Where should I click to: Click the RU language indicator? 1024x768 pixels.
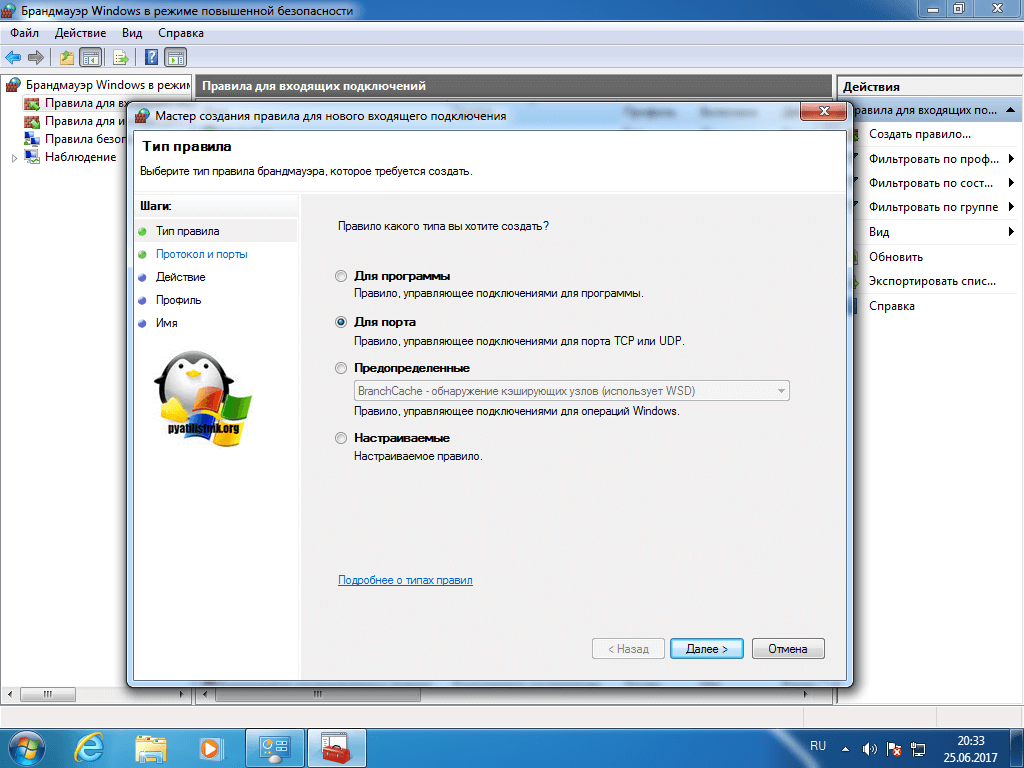click(x=818, y=746)
